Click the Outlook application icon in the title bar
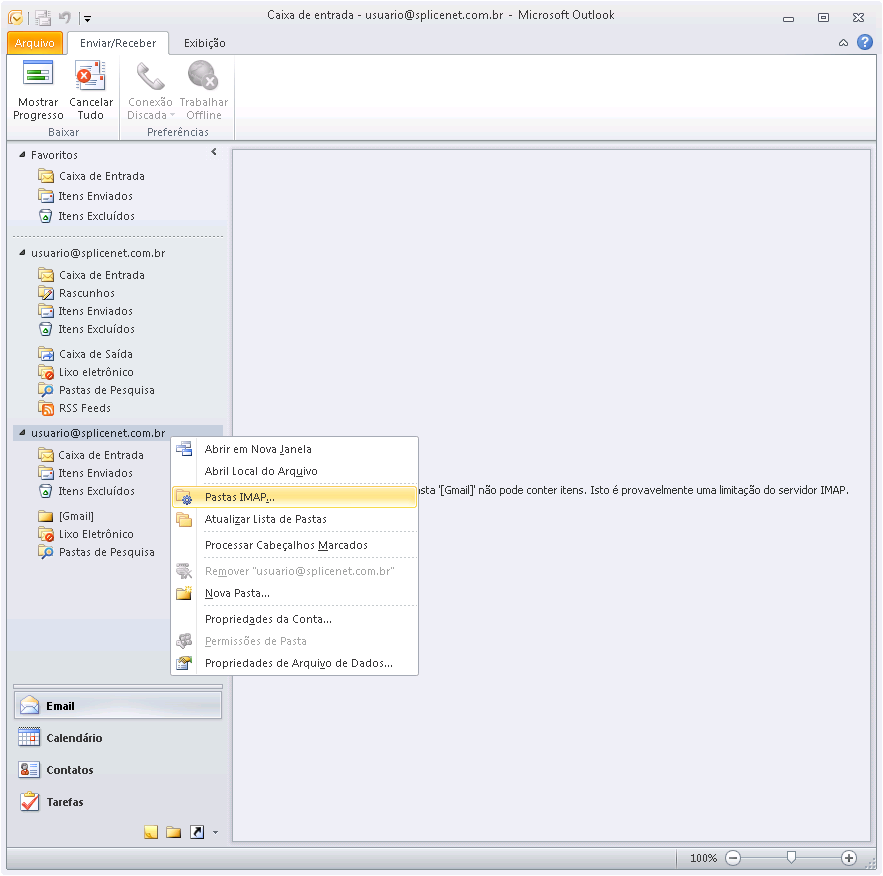This screenshot has width=883, height=876. [16, 17]
